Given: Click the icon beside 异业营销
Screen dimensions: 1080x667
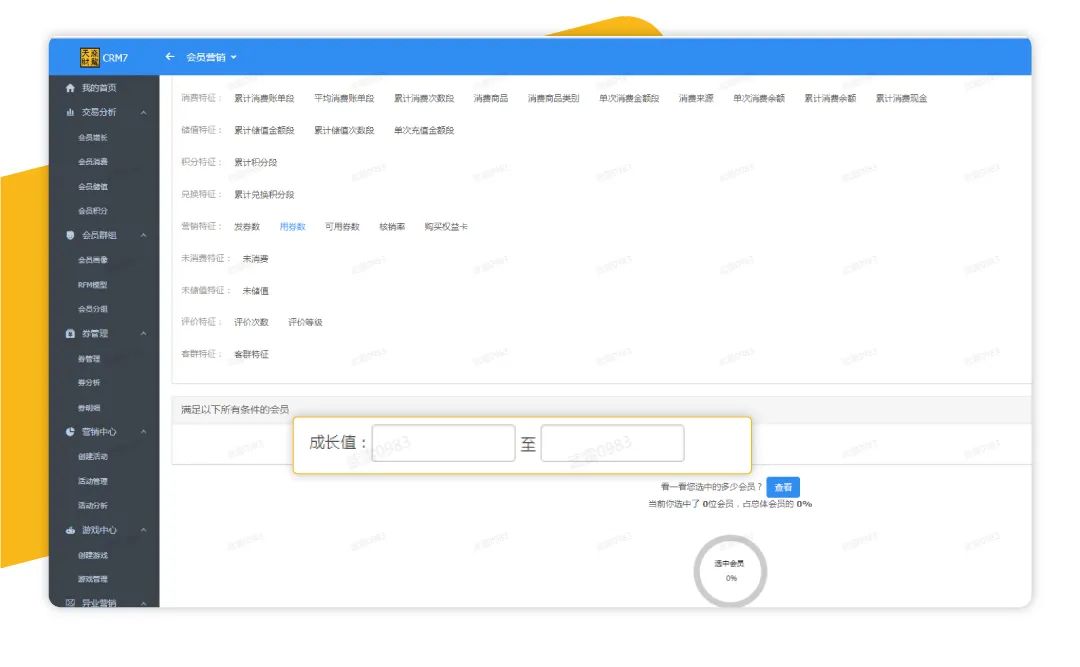Looking at the screenshot, I should coord(70,603).
